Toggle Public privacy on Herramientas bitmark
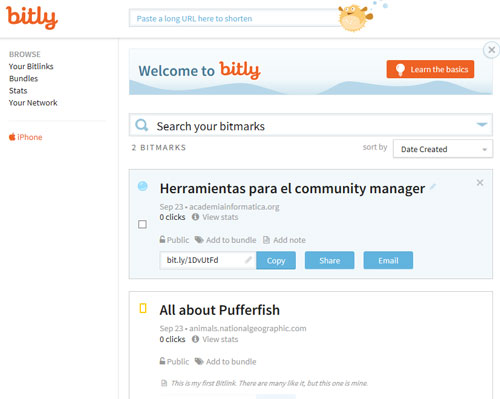Viewport: 500px width, 399px height. 174,240
